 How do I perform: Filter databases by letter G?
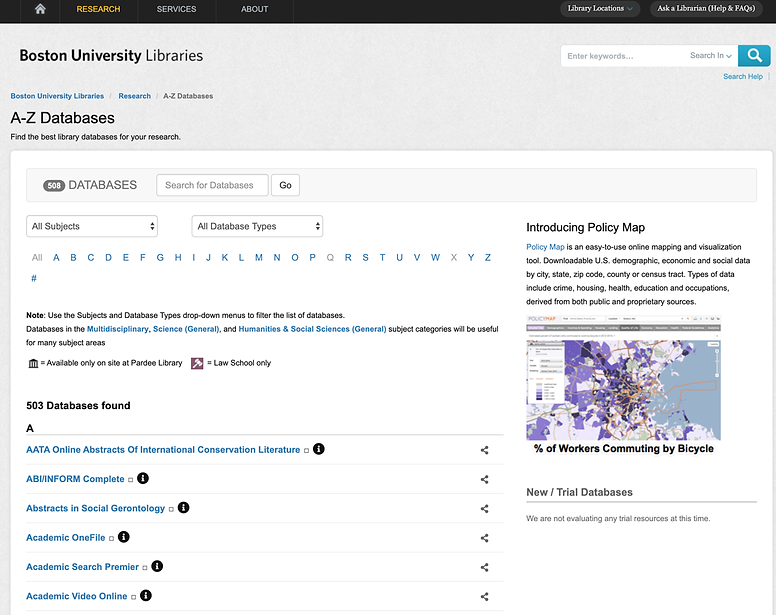click(x=160, y=257)
